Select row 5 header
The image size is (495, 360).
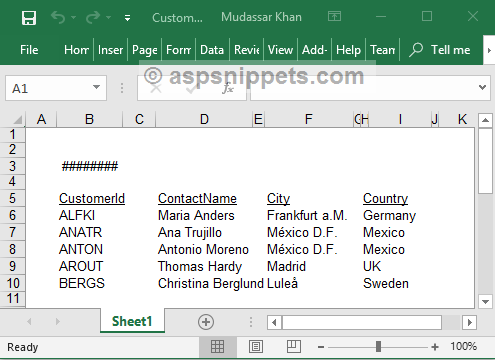tap(12, 198)
